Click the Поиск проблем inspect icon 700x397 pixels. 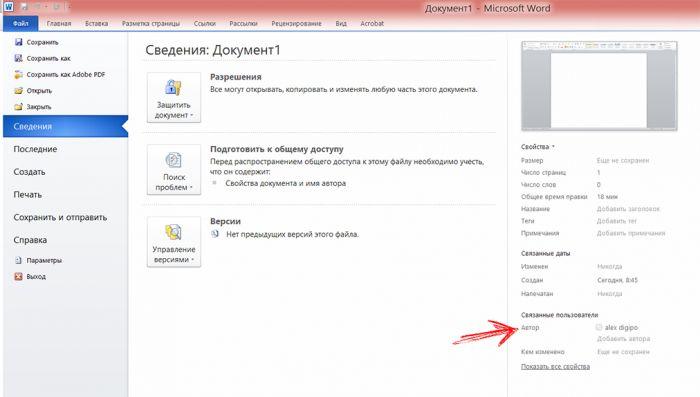pyautogui.click(x=173, y=159)
